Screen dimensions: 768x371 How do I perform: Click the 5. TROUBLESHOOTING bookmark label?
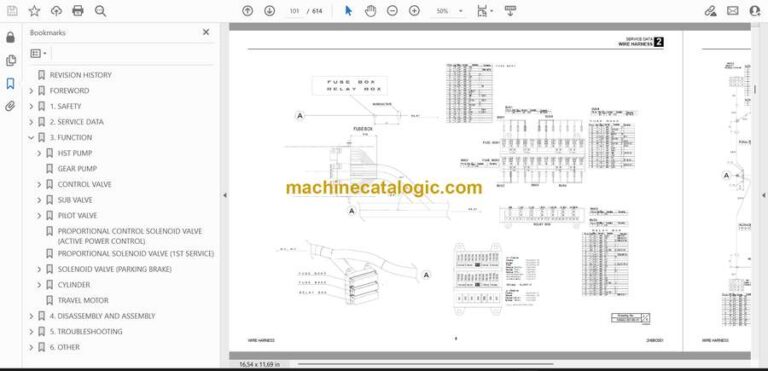(x=86, y=332)
